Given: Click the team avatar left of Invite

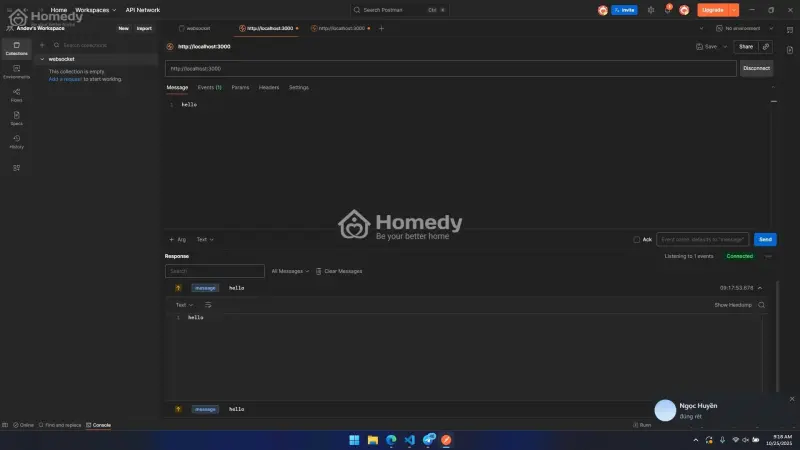Looking at the screenshot, I should pyautogui.click(x=603, y=10).
